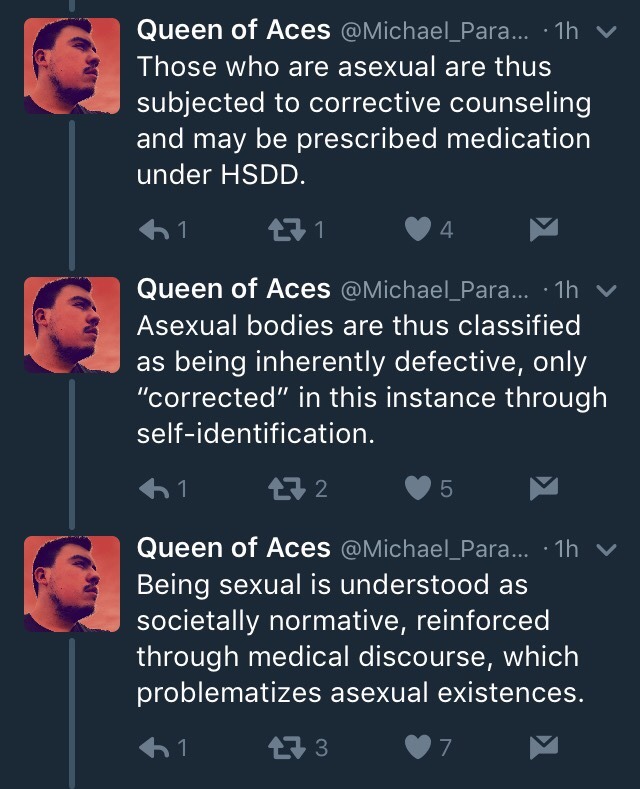Retweet the tweet about self-identification

(x=286, y=488)
